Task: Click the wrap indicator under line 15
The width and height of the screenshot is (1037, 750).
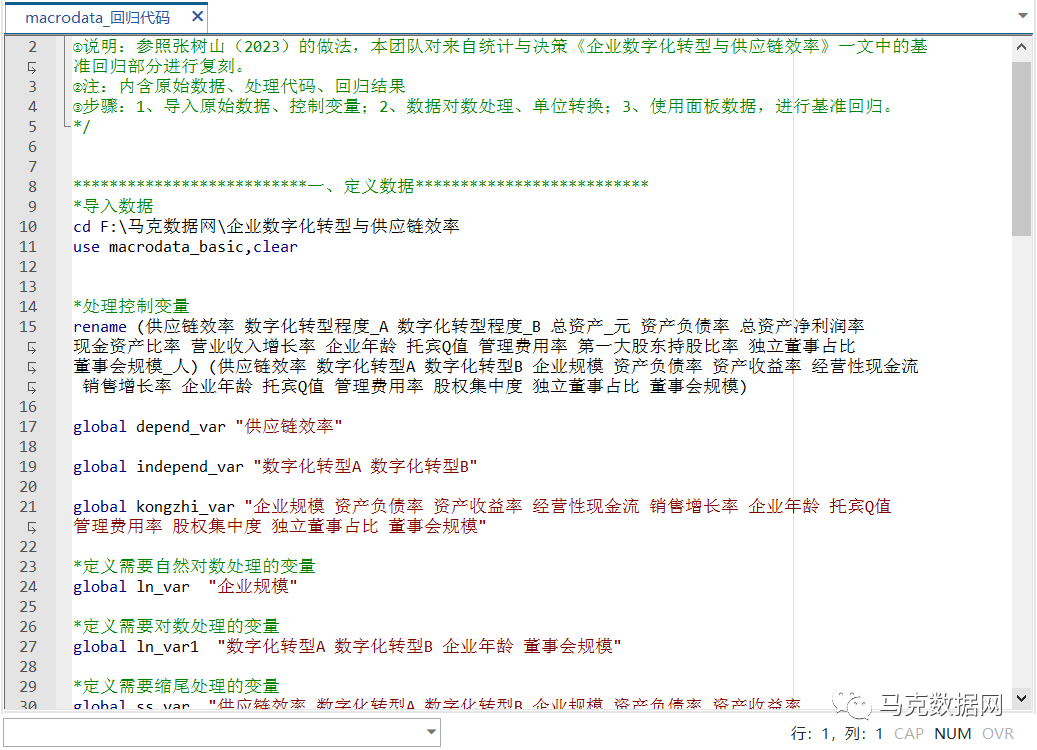Action: coord(34,346)
